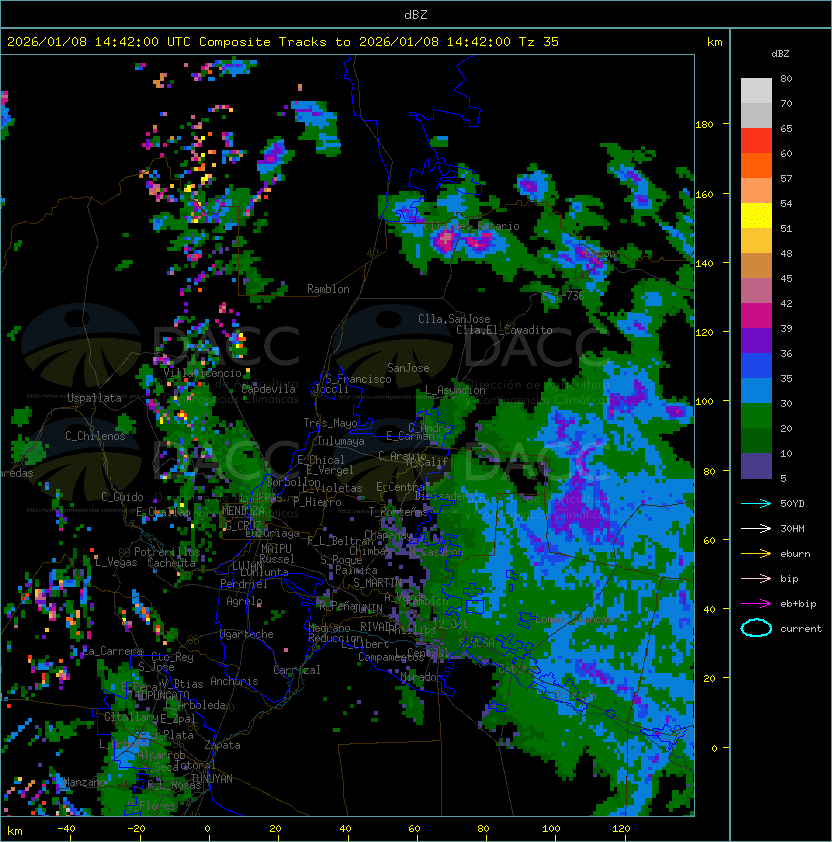Screen dimensions: 832x842
Task: Click the cyan 'current' ellipse in legend
Action: pos(756,628)
